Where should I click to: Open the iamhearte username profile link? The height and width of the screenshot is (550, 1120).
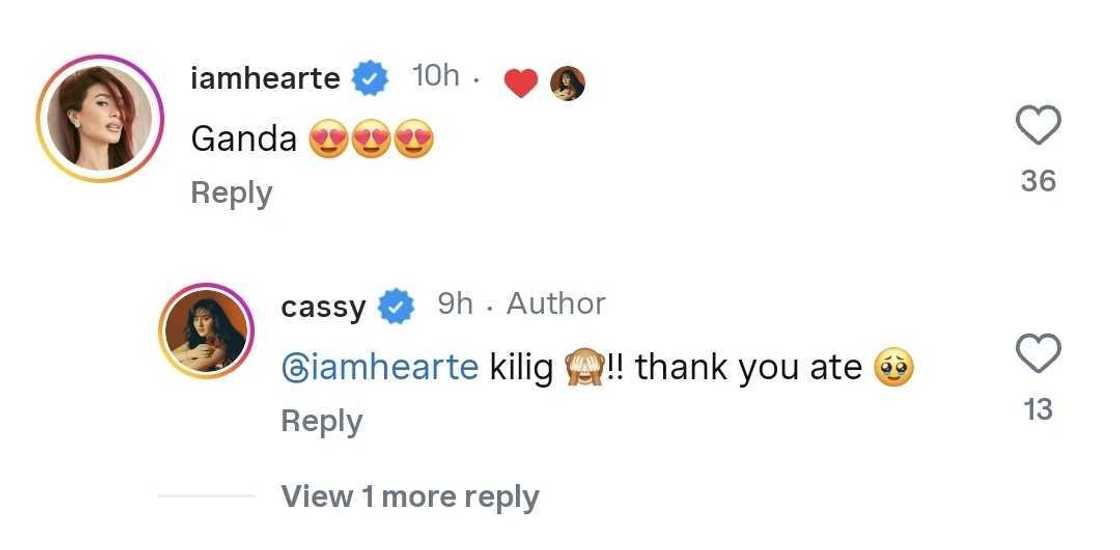265,78
